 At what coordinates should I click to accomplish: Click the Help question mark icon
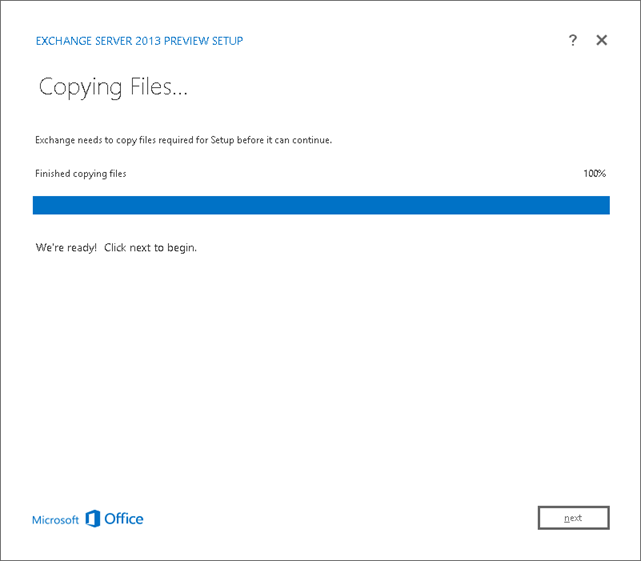(x=573, y=40)
